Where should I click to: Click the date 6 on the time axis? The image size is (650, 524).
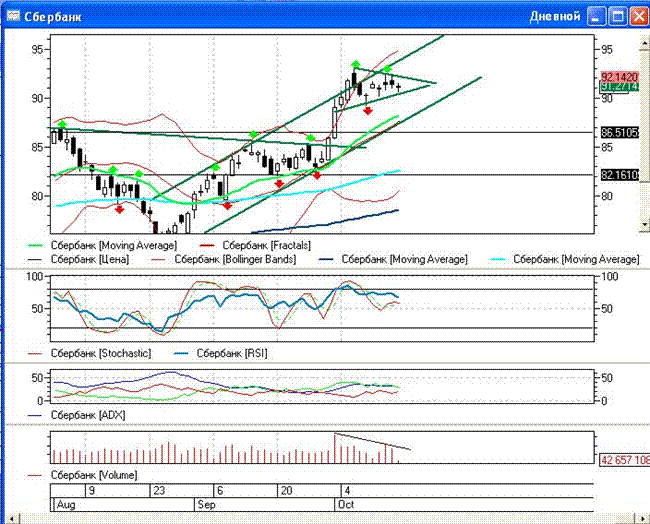click(220, 491)
